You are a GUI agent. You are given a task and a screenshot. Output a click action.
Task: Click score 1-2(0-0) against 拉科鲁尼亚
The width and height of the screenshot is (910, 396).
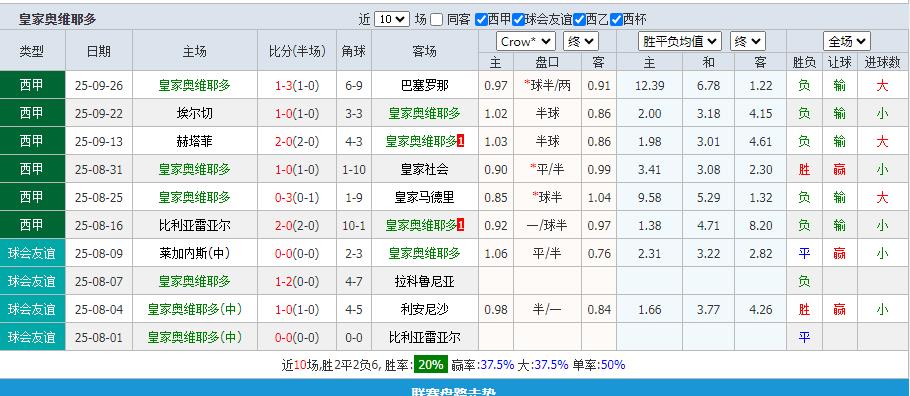point(297,282)
